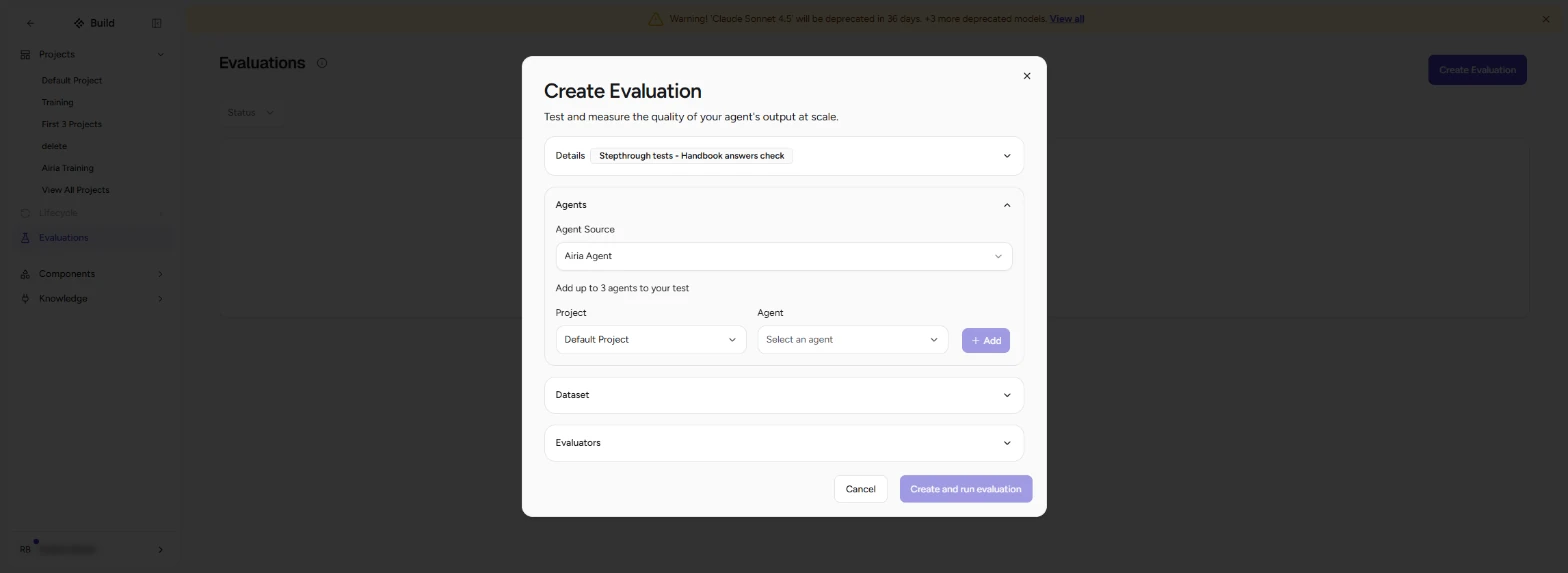This screenshot has width=1568, height=573.
Task: Open the user profile arrow
Action: [x=160, y=550]
